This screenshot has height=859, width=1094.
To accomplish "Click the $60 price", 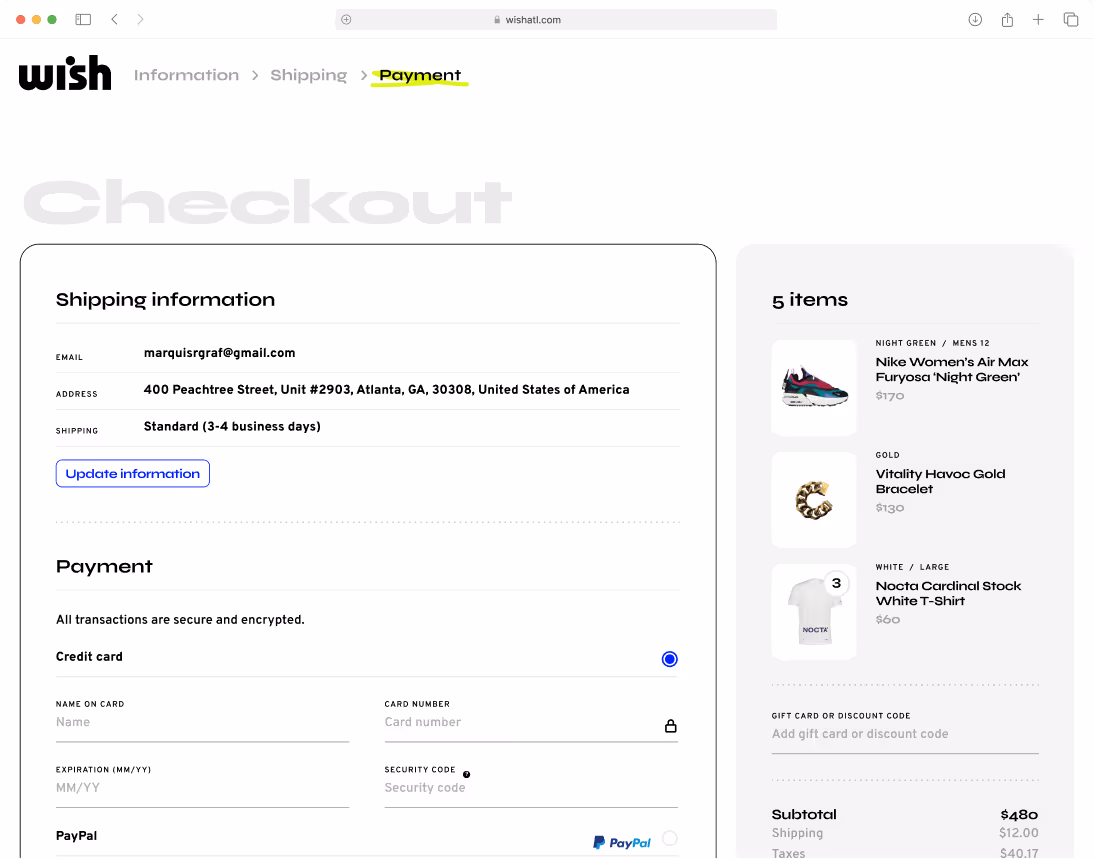I will pos(887,620).
